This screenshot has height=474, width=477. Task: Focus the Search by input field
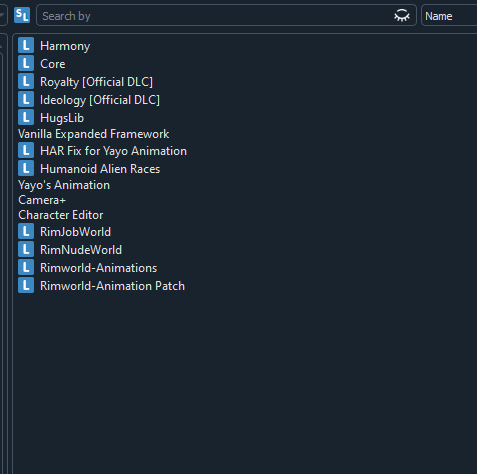(x=226, y=15)
